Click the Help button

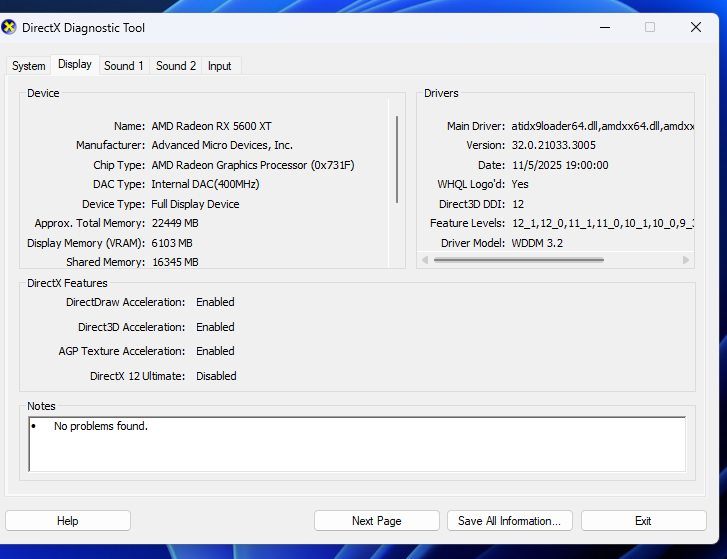(x=68, y=521)
